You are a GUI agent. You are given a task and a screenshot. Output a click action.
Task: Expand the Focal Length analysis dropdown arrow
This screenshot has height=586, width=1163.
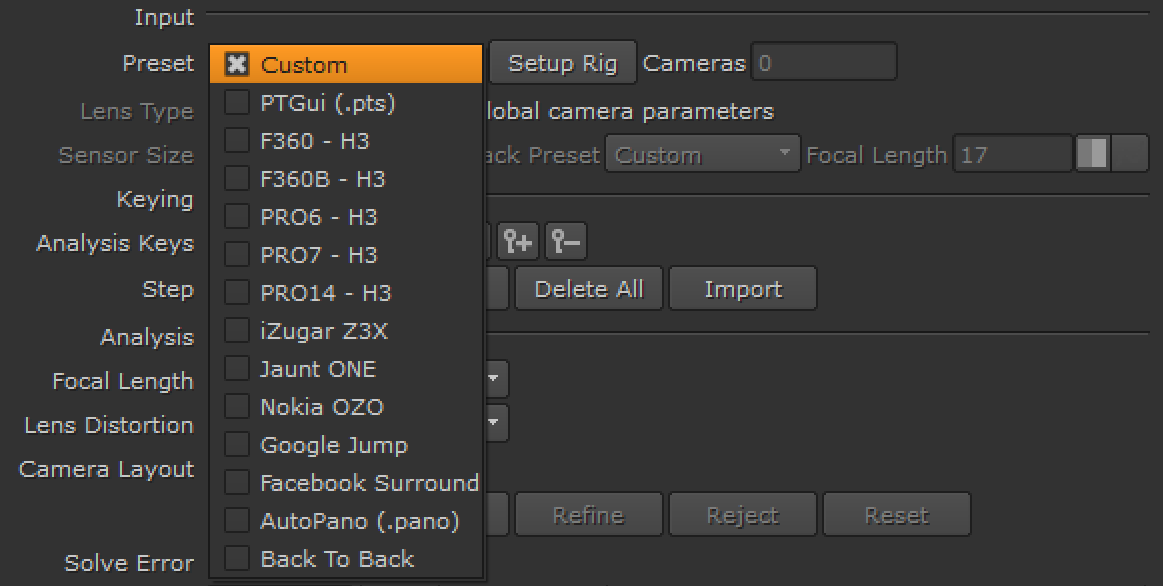[495, 379]
